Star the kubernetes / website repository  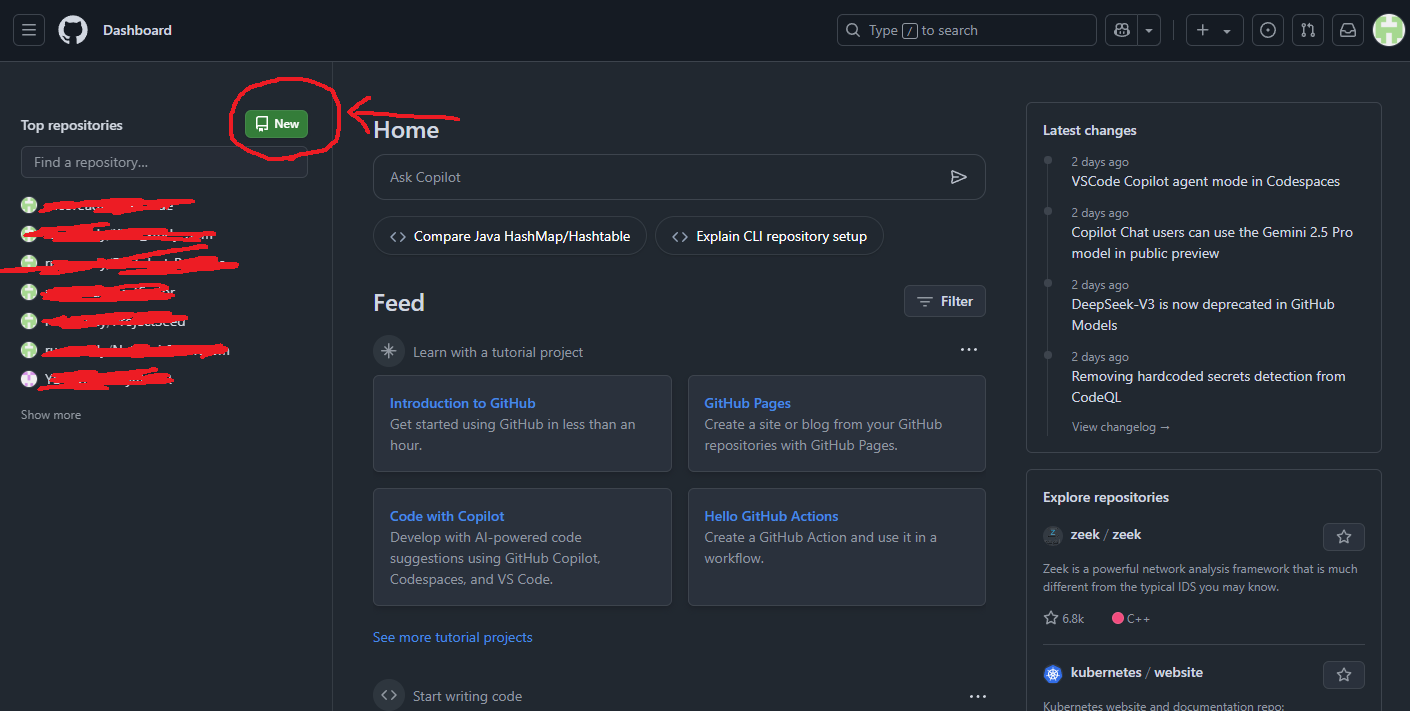point(1344,675)
